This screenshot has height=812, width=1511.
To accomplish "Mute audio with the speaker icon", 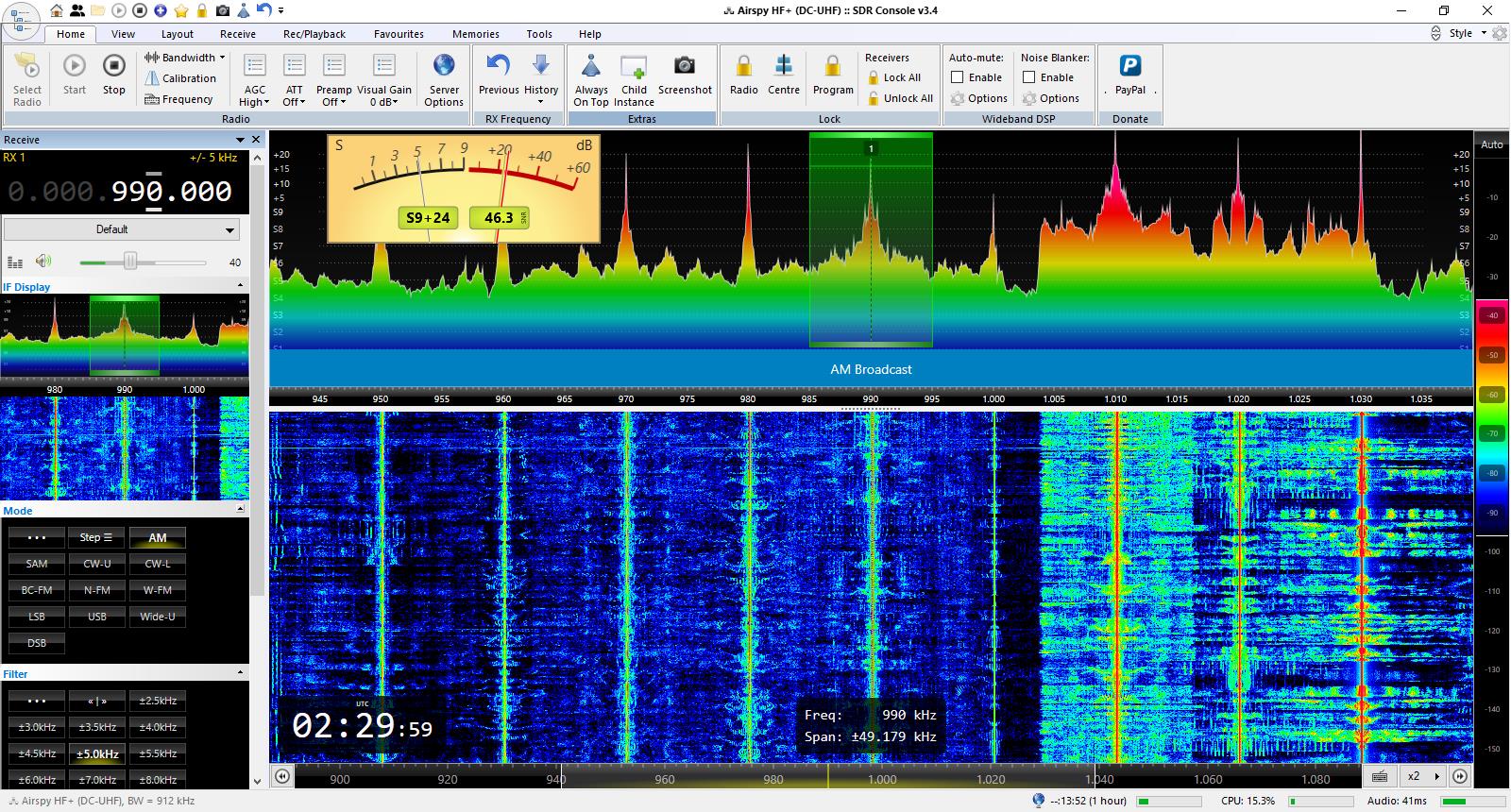I will point(43,262).
